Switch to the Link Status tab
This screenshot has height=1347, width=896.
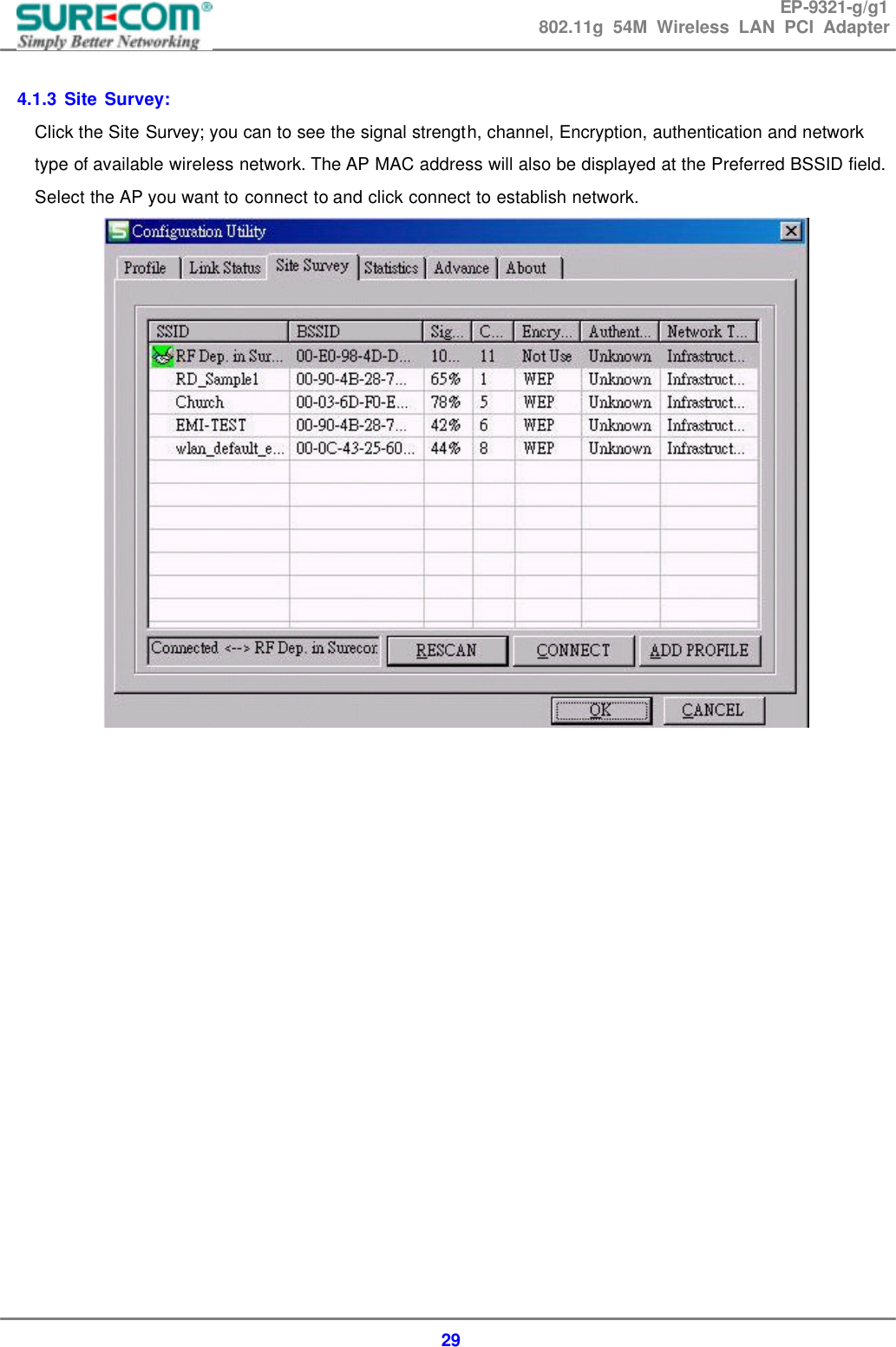(224, 268)
